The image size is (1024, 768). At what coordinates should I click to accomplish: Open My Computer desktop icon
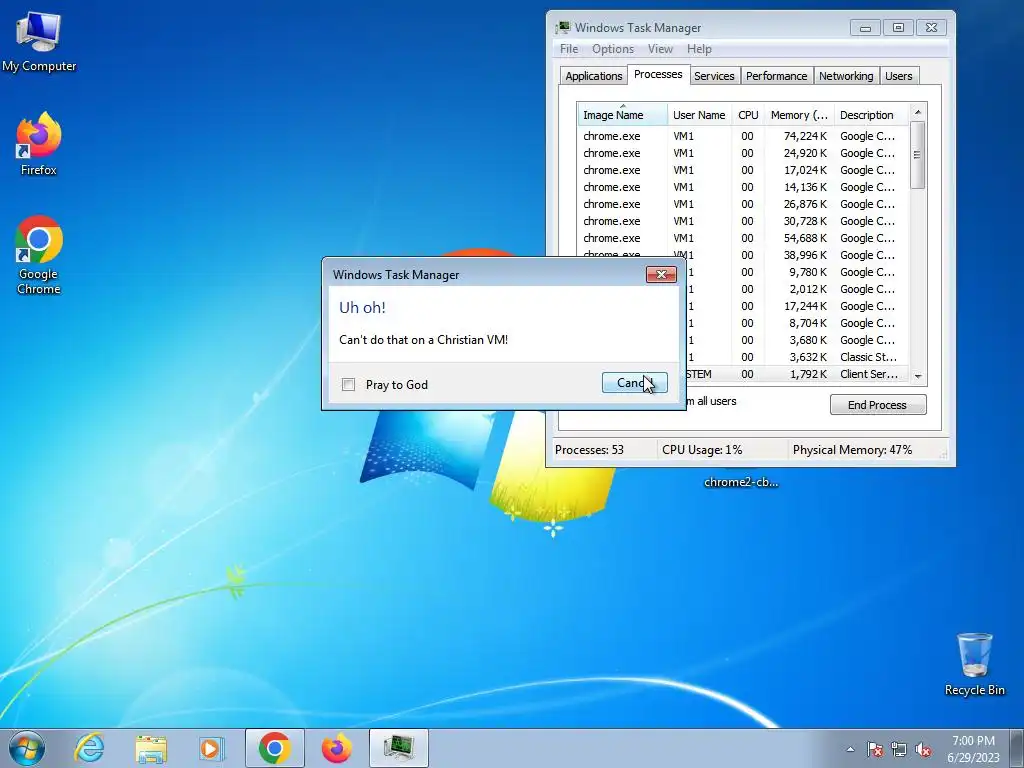[39, 42]
